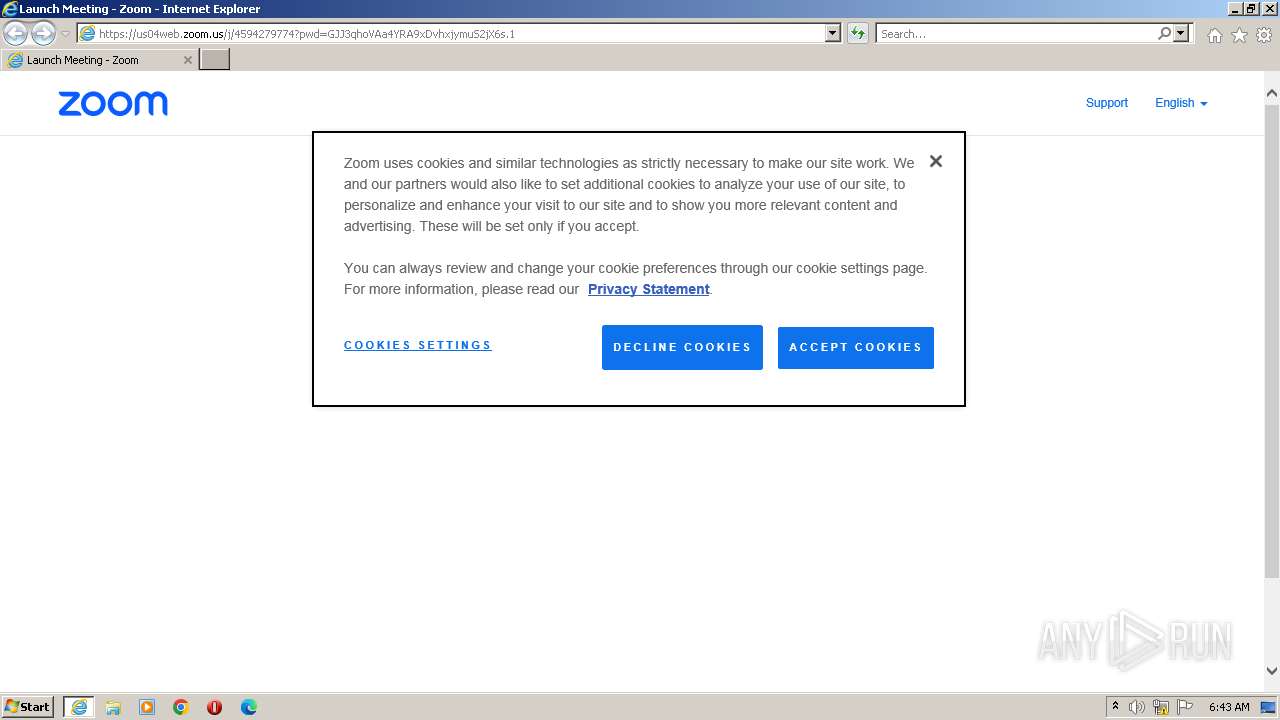Click the Zoom logo

point(113,104)
